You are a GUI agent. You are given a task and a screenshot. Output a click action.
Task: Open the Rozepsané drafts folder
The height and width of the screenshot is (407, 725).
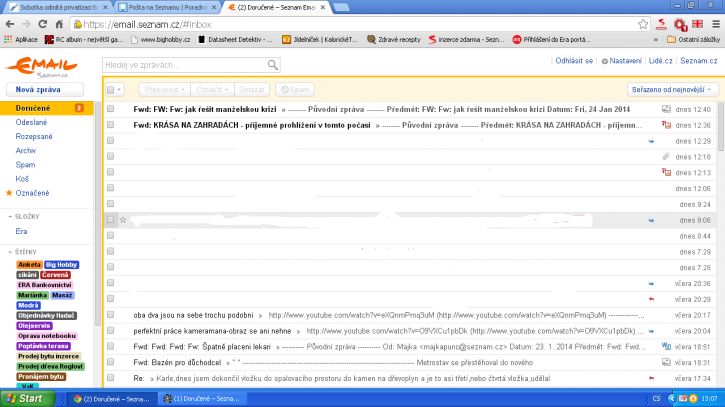pyautogui.click(x=34, y=136)
